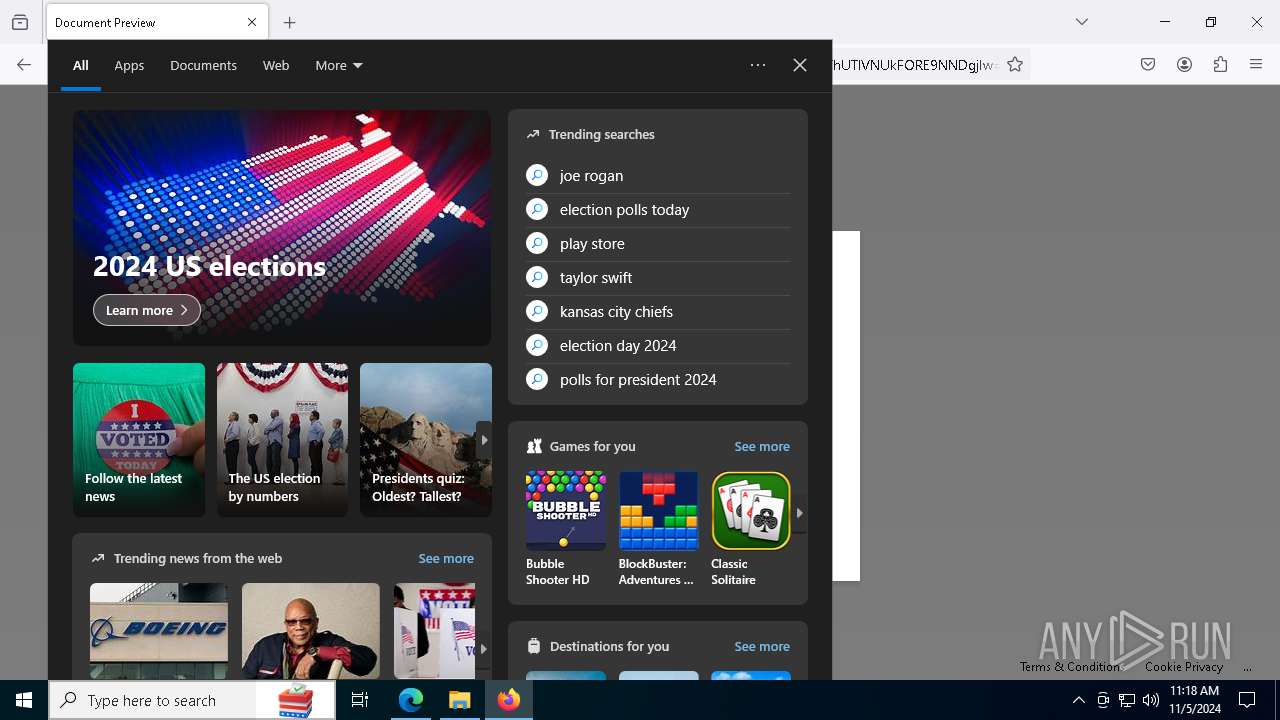Viewport: 1280px width, 720px height.
Task: Open search panel options ellipsis
Action: point(758,65)
